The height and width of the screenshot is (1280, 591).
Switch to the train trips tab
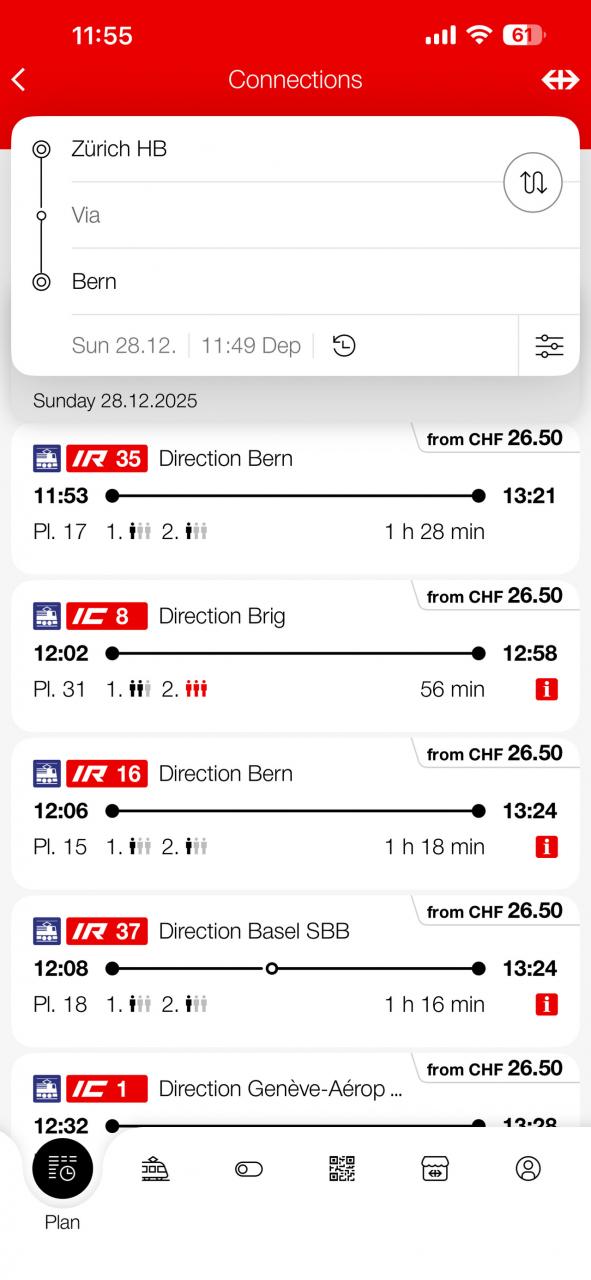coord(155,1168)
